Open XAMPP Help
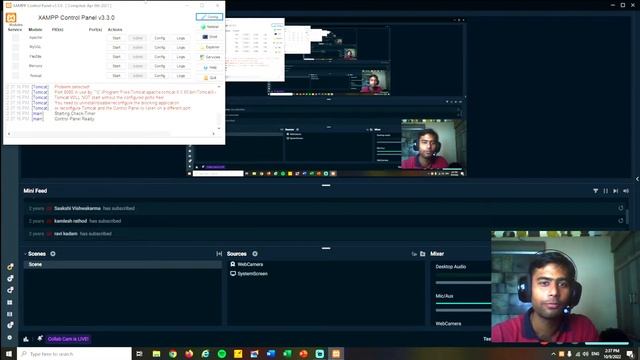 pos(209,67)
